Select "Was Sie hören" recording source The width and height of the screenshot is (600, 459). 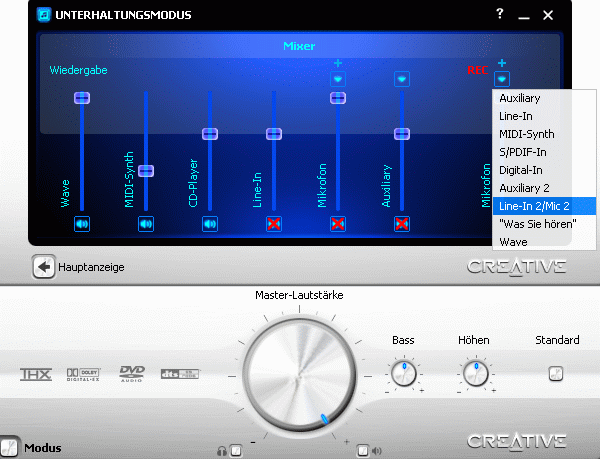tap(544, 224)
